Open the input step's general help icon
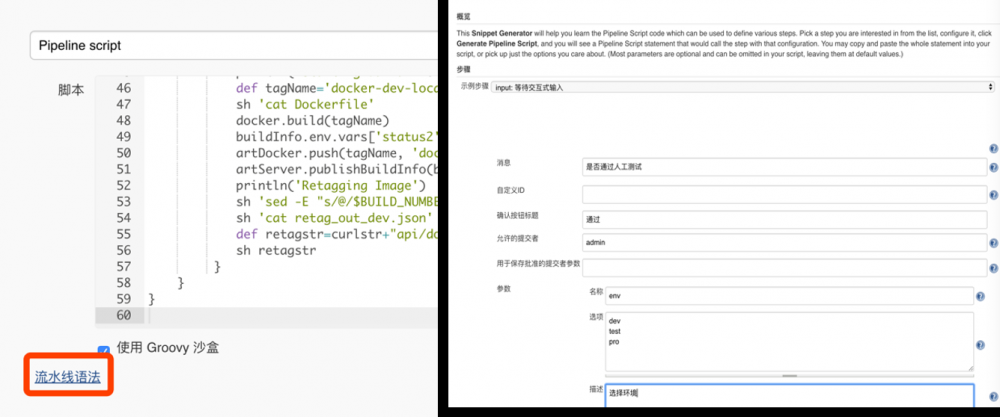The width and height of the screenshot is (1000, 417). pyautogui.click(x=993, y=149)
